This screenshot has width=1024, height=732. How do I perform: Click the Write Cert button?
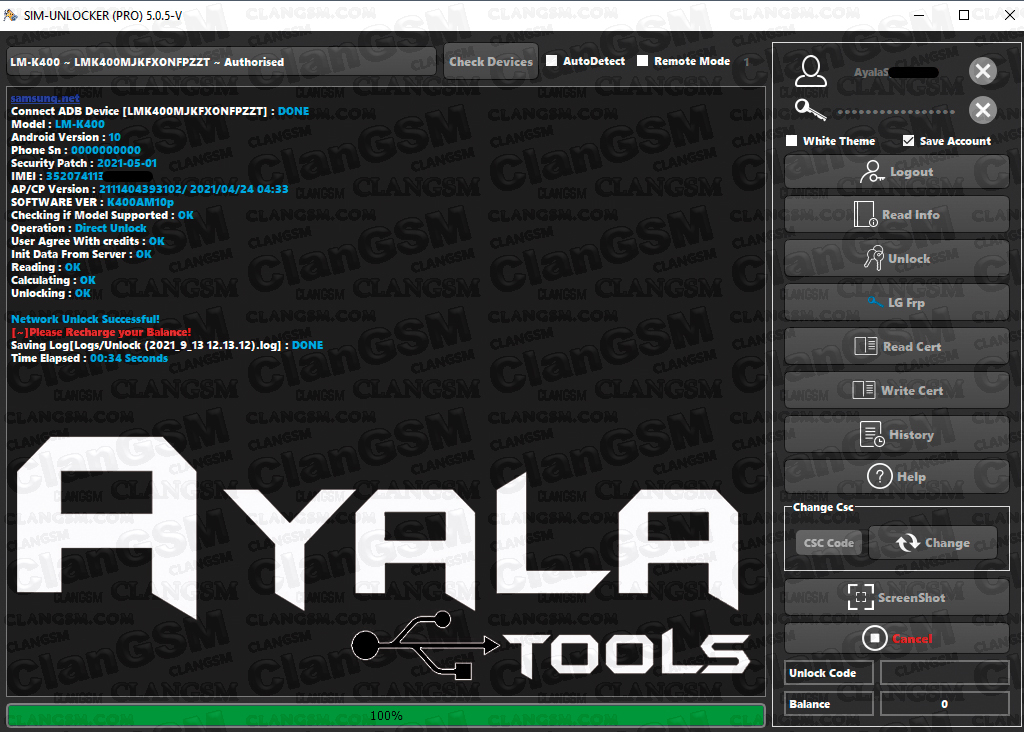coord(897,390)
